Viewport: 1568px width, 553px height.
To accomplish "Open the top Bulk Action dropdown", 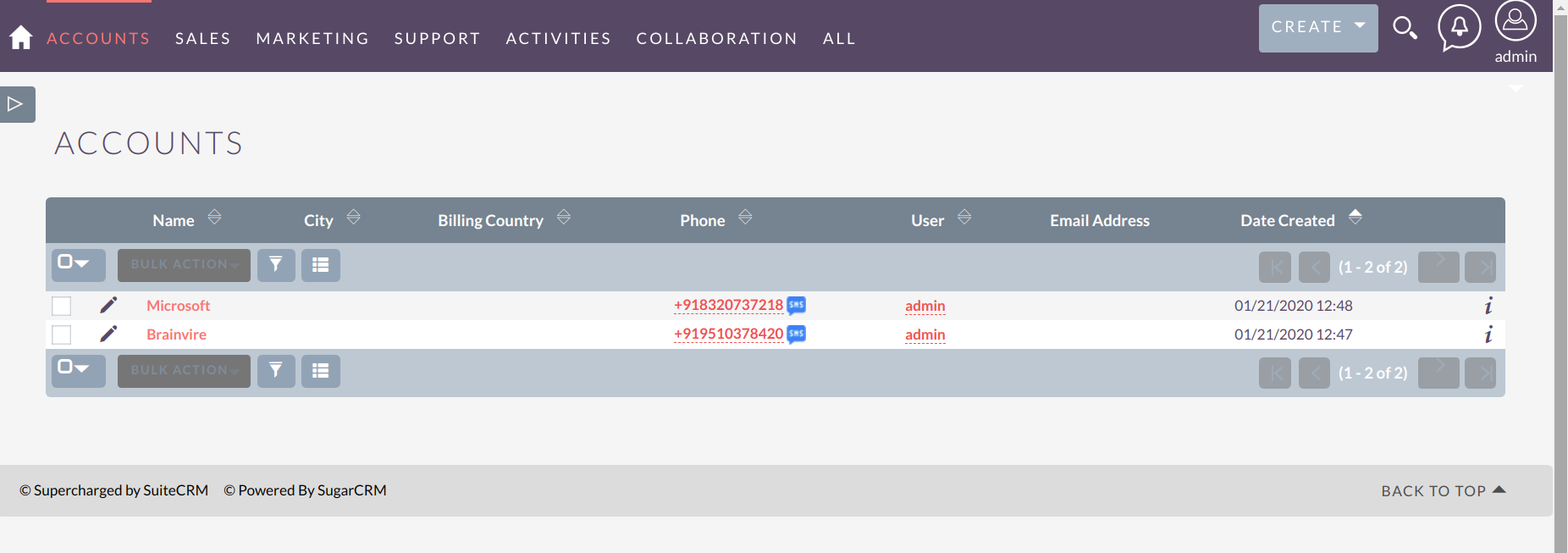I will click(x=184, y=265).
